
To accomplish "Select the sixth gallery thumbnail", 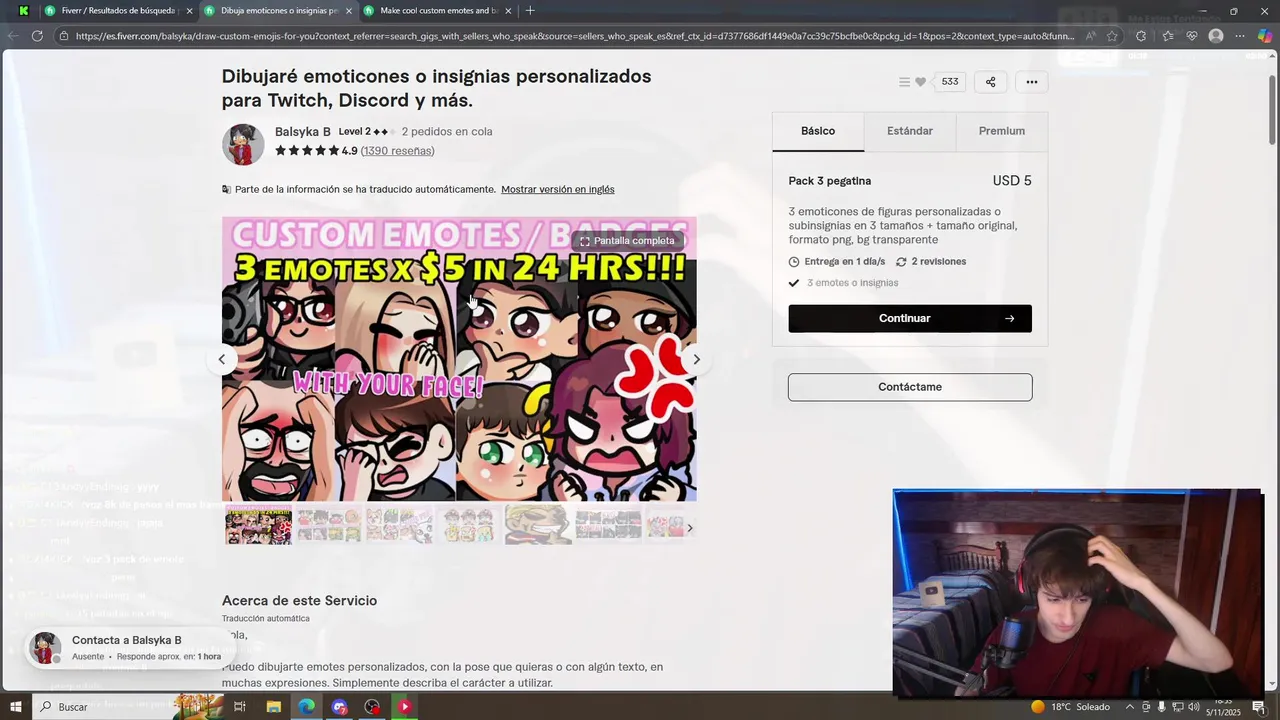I will click(x=608, y=524).
